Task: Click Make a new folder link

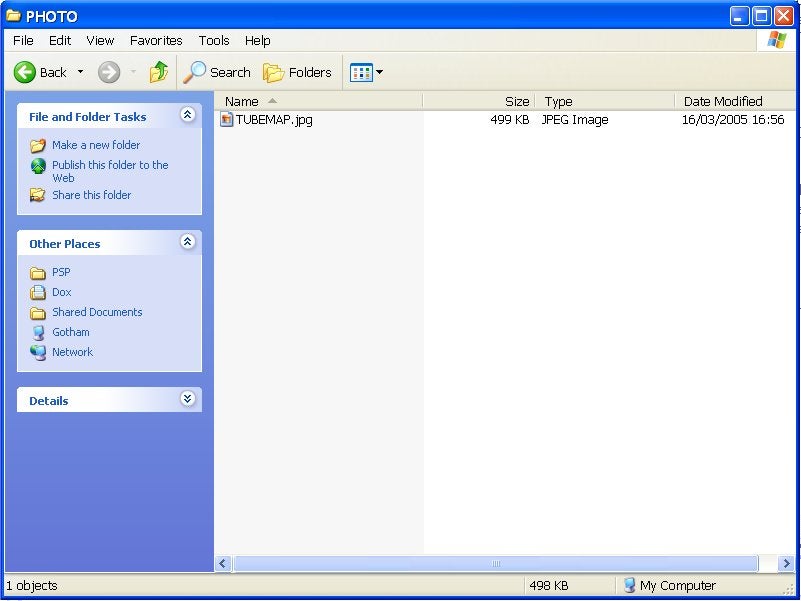Action: pos(96,145)
